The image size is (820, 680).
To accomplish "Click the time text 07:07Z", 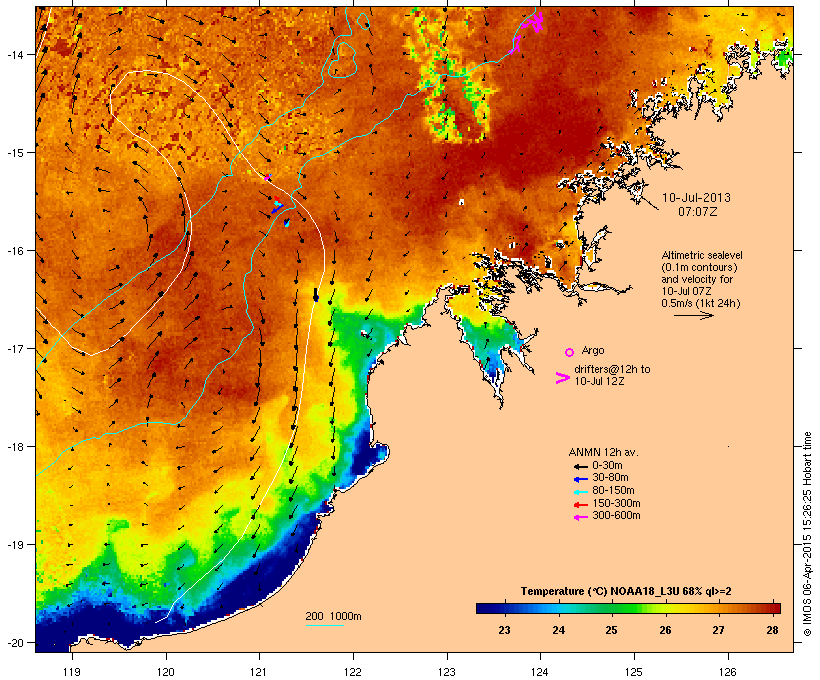I will (698, 212).
